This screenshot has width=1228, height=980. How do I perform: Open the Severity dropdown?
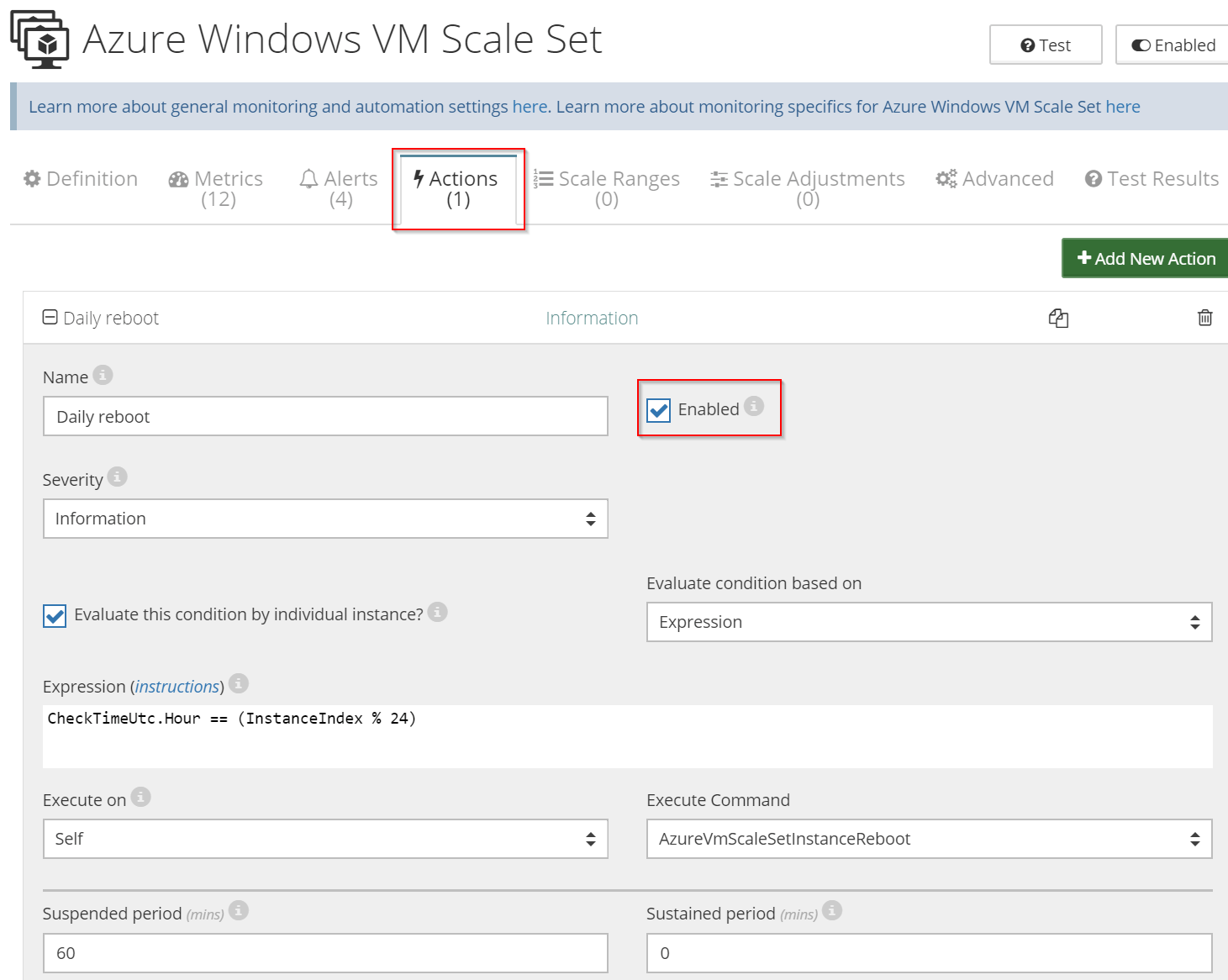point(325,519)
